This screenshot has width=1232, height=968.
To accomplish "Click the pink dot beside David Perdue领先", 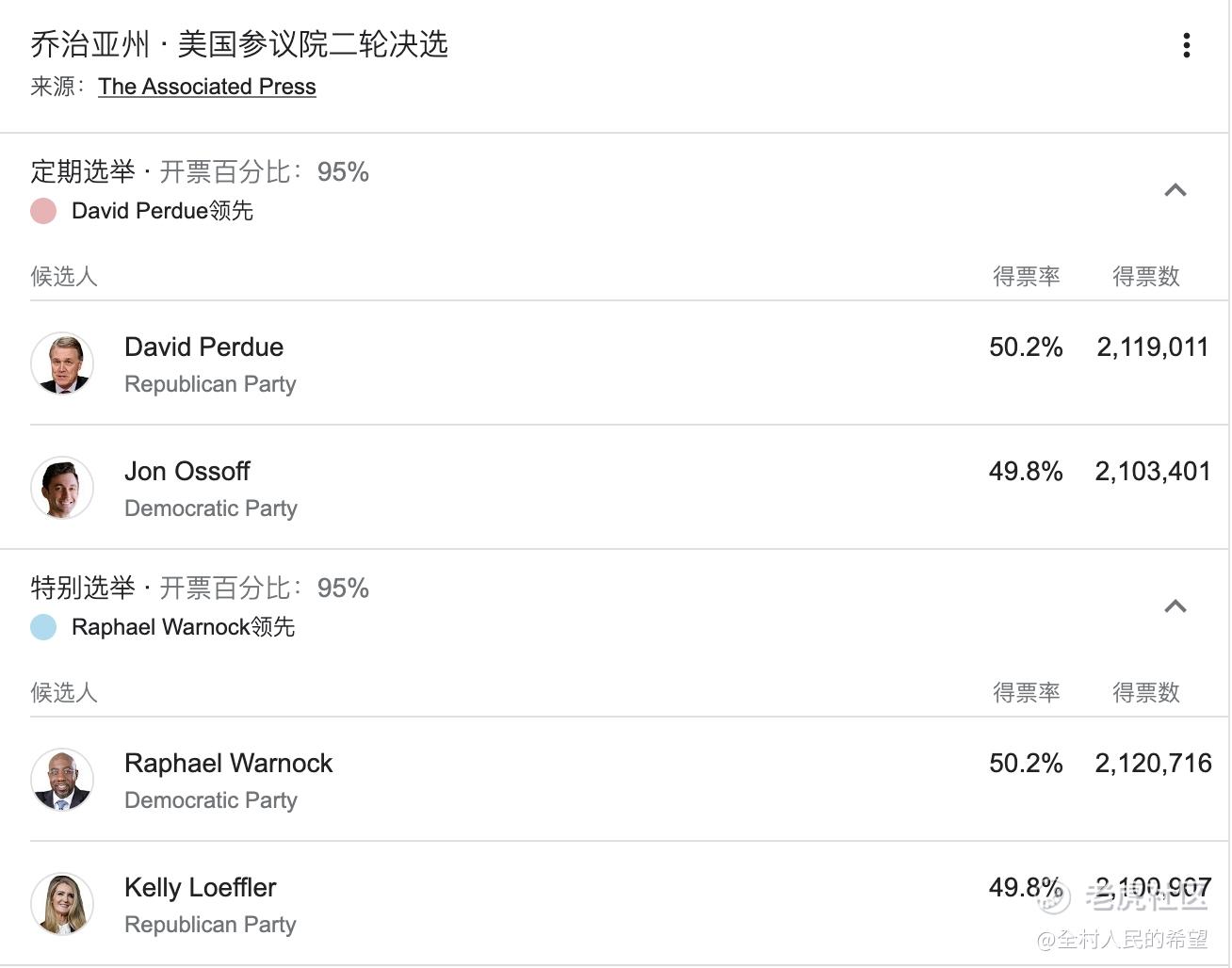I will (x=43, y=211).
